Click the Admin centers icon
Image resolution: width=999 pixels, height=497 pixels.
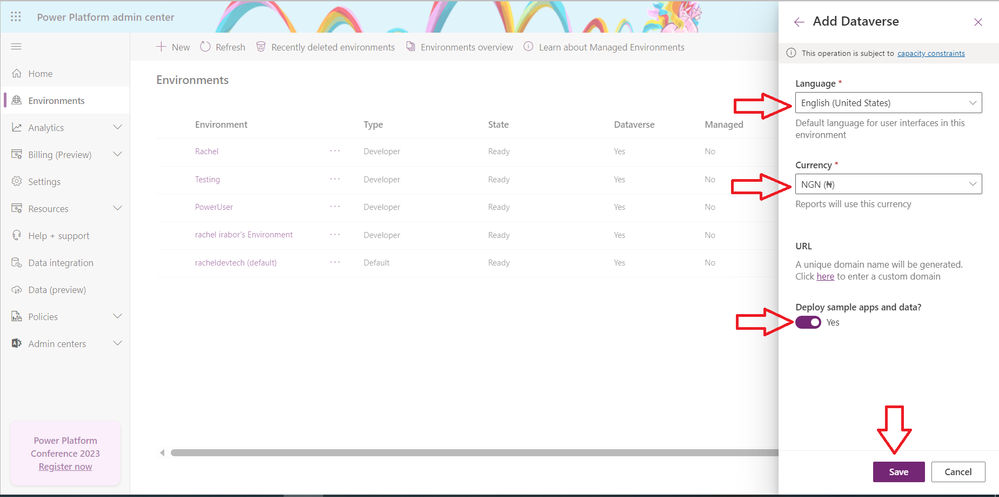click(17, 343)
